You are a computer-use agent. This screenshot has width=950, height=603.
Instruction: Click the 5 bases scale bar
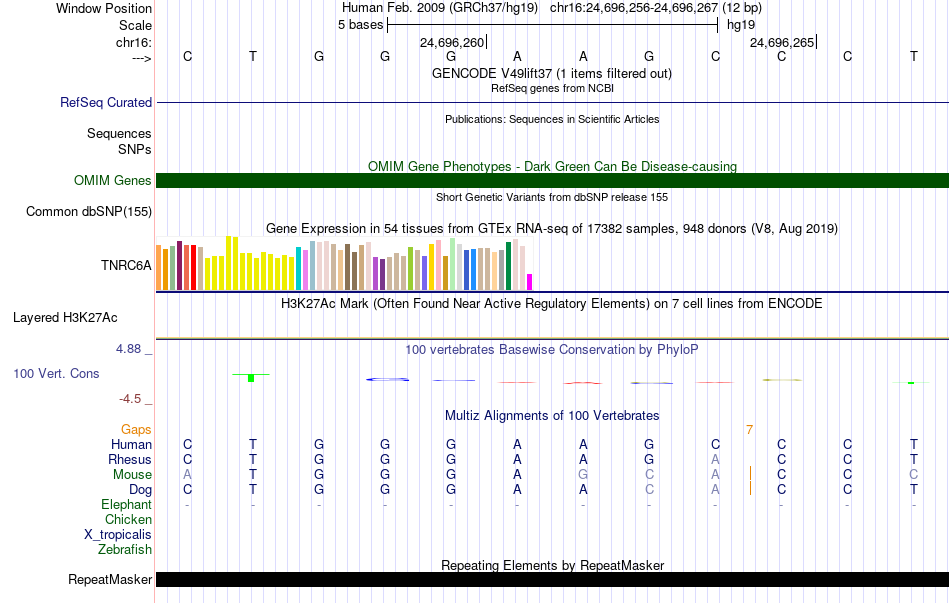pyautogui.click(x=552, y=25)
